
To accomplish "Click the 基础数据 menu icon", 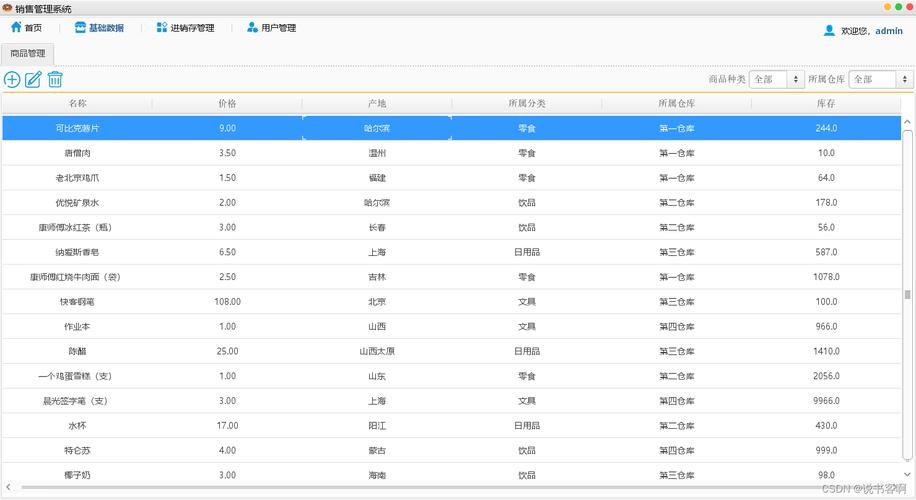I will point(80,28).
